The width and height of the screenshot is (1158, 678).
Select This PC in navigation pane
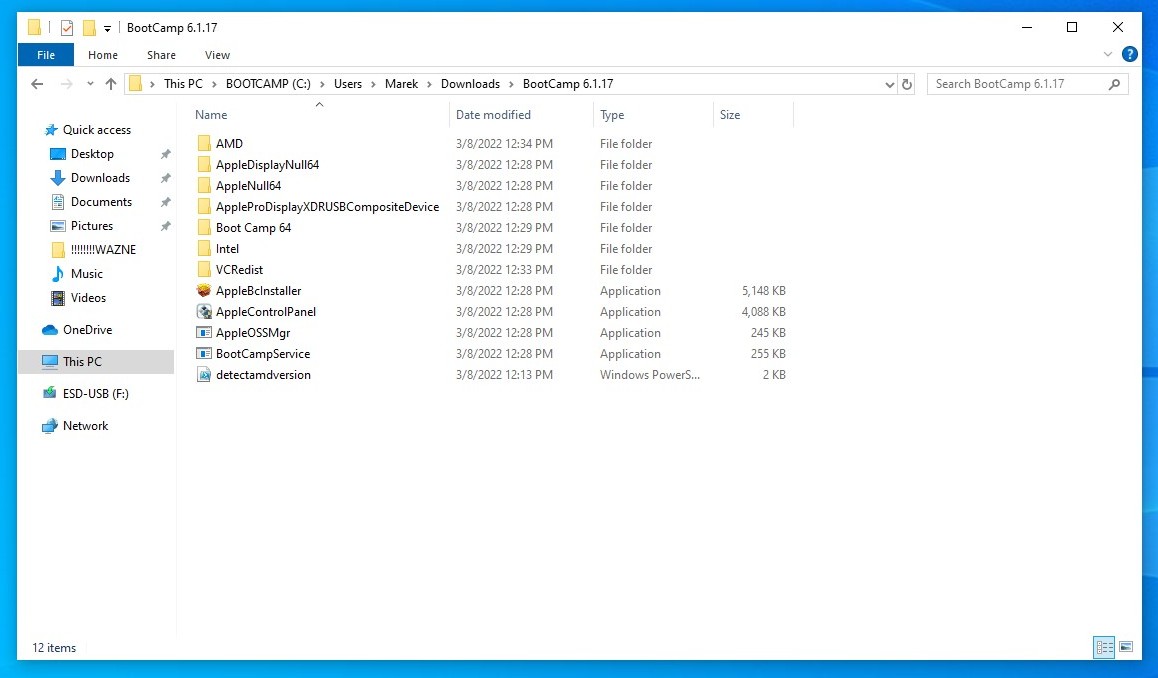coord(96,362)
